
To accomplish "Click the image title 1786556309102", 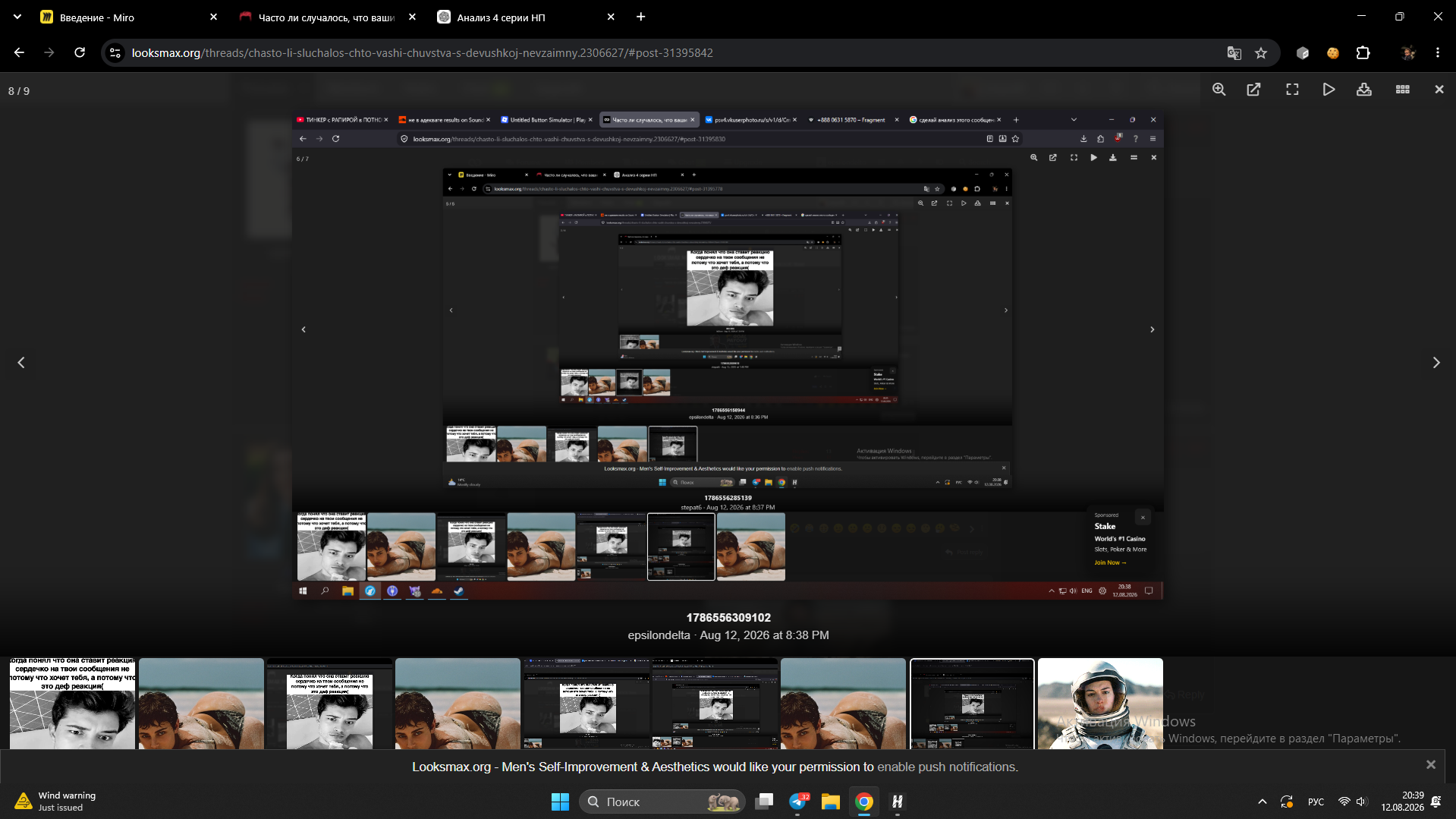I will [728, 618].
